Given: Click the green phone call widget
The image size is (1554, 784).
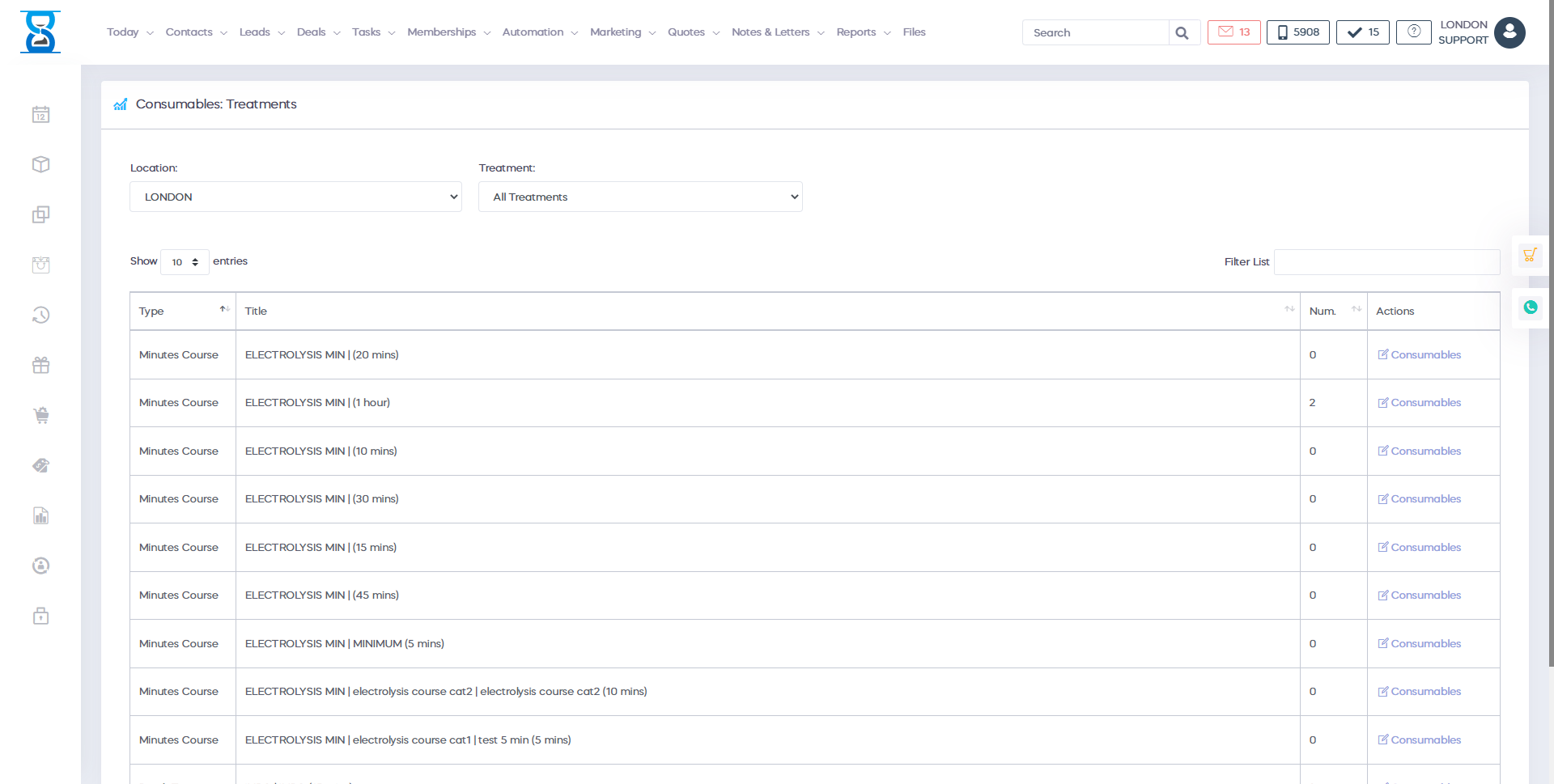Looking at the screenshot, I should click(1530, 307).
